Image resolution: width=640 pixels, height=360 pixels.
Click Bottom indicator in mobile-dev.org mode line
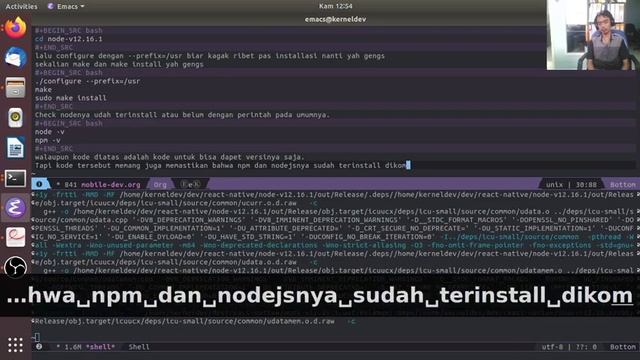pos(622,184)
